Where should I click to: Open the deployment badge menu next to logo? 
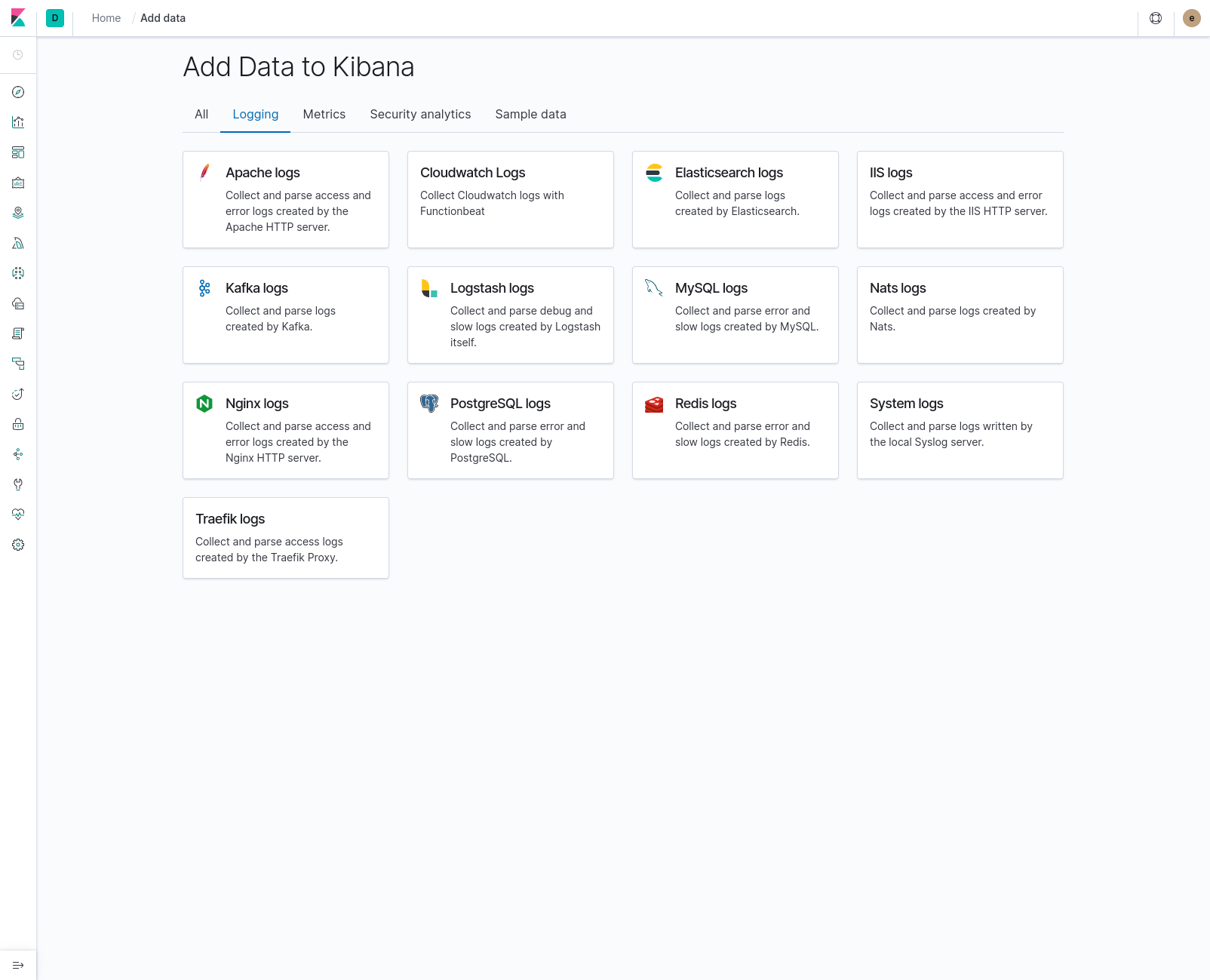tap(54, 17)
